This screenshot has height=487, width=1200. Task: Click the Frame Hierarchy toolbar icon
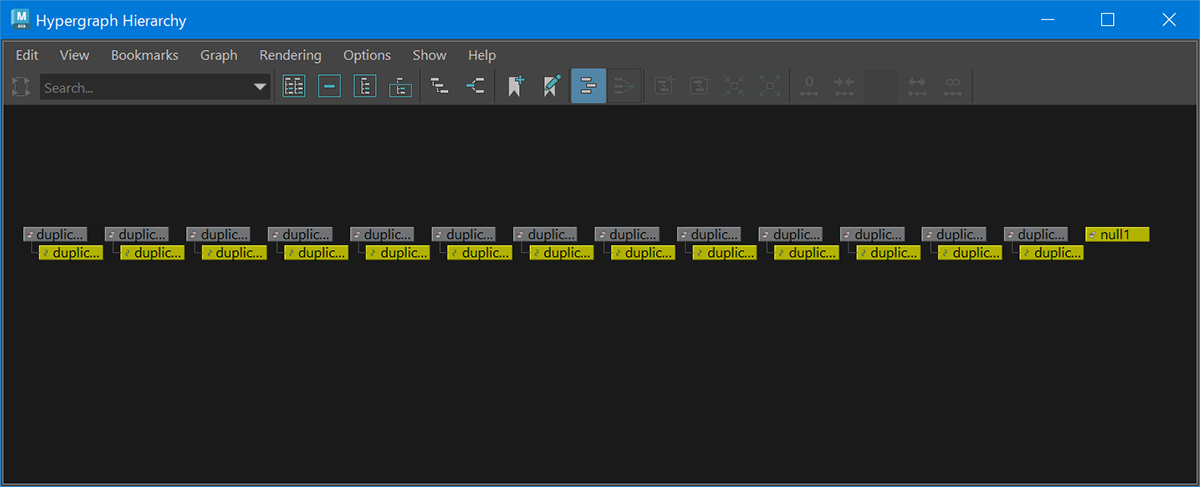click(x=365, y=86)
